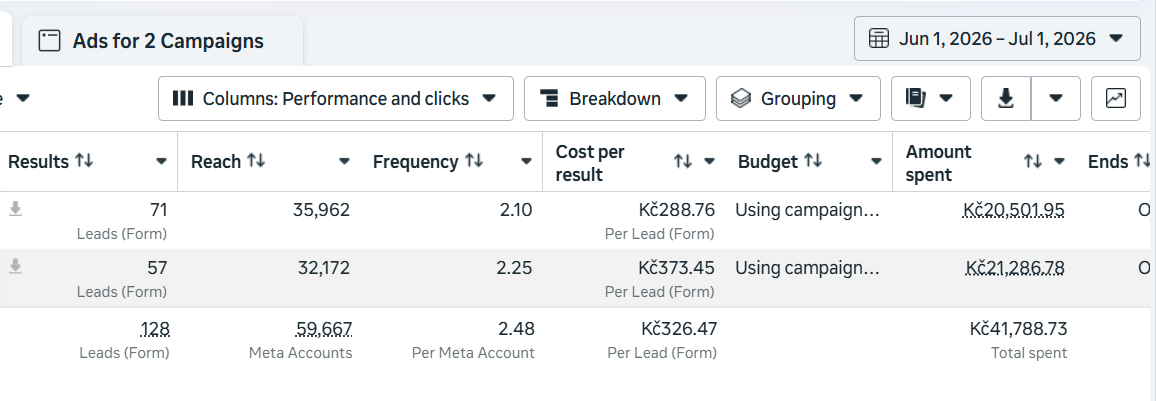Open the Grouping dropdown

[x=798, y=99]
